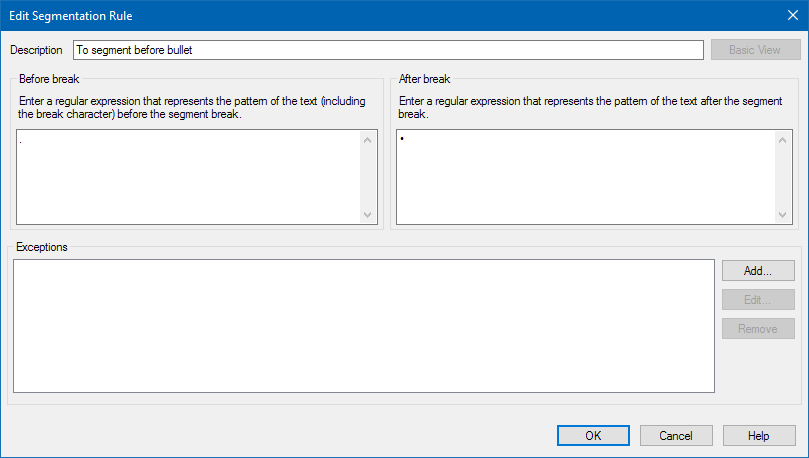Close the Edit Segmentation Rule dialog

tap(792, 15)
